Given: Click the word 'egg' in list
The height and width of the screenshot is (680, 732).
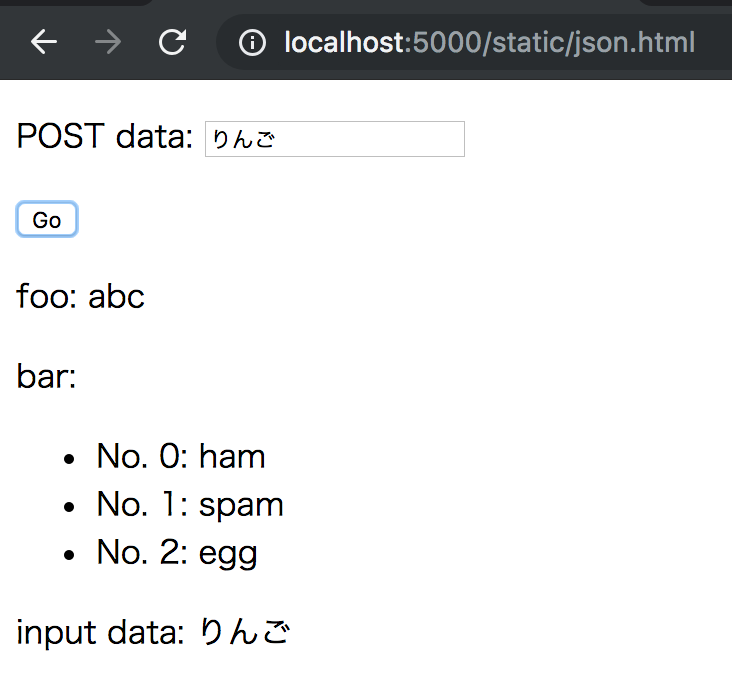Looking at the screenshot, I should [x=228, y=553].
